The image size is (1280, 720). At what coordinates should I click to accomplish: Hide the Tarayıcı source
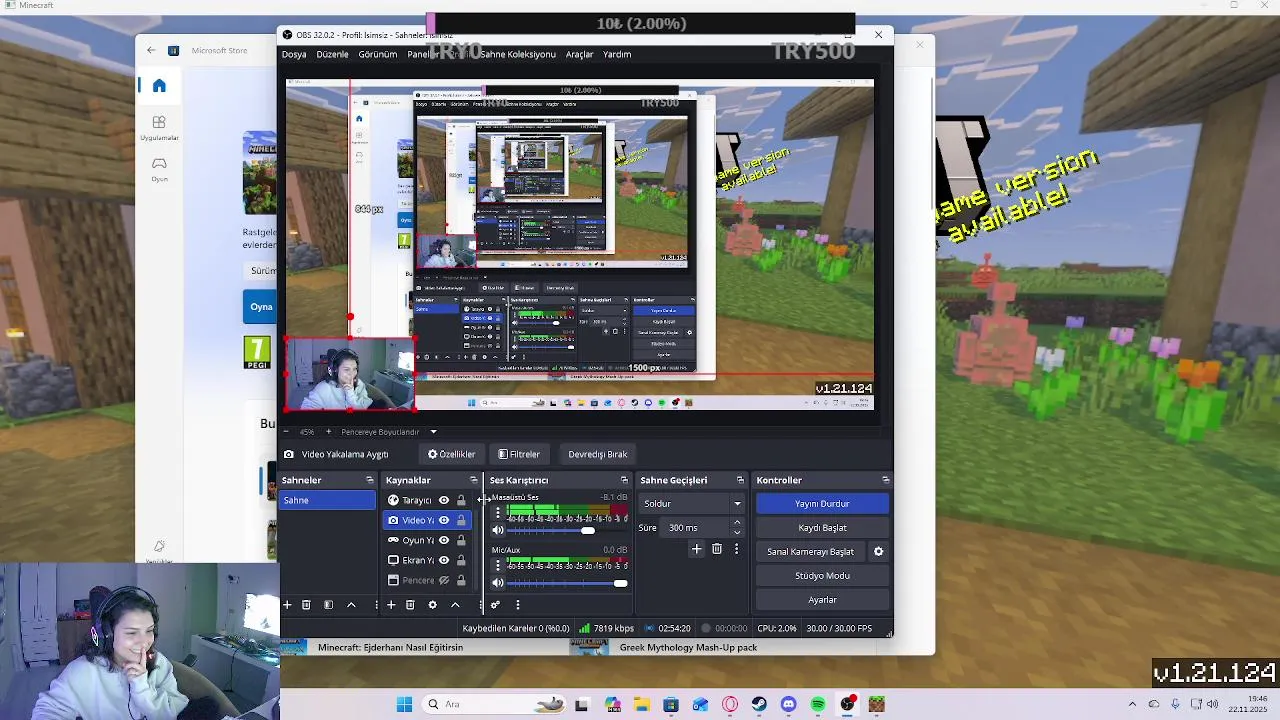[444, 500]
